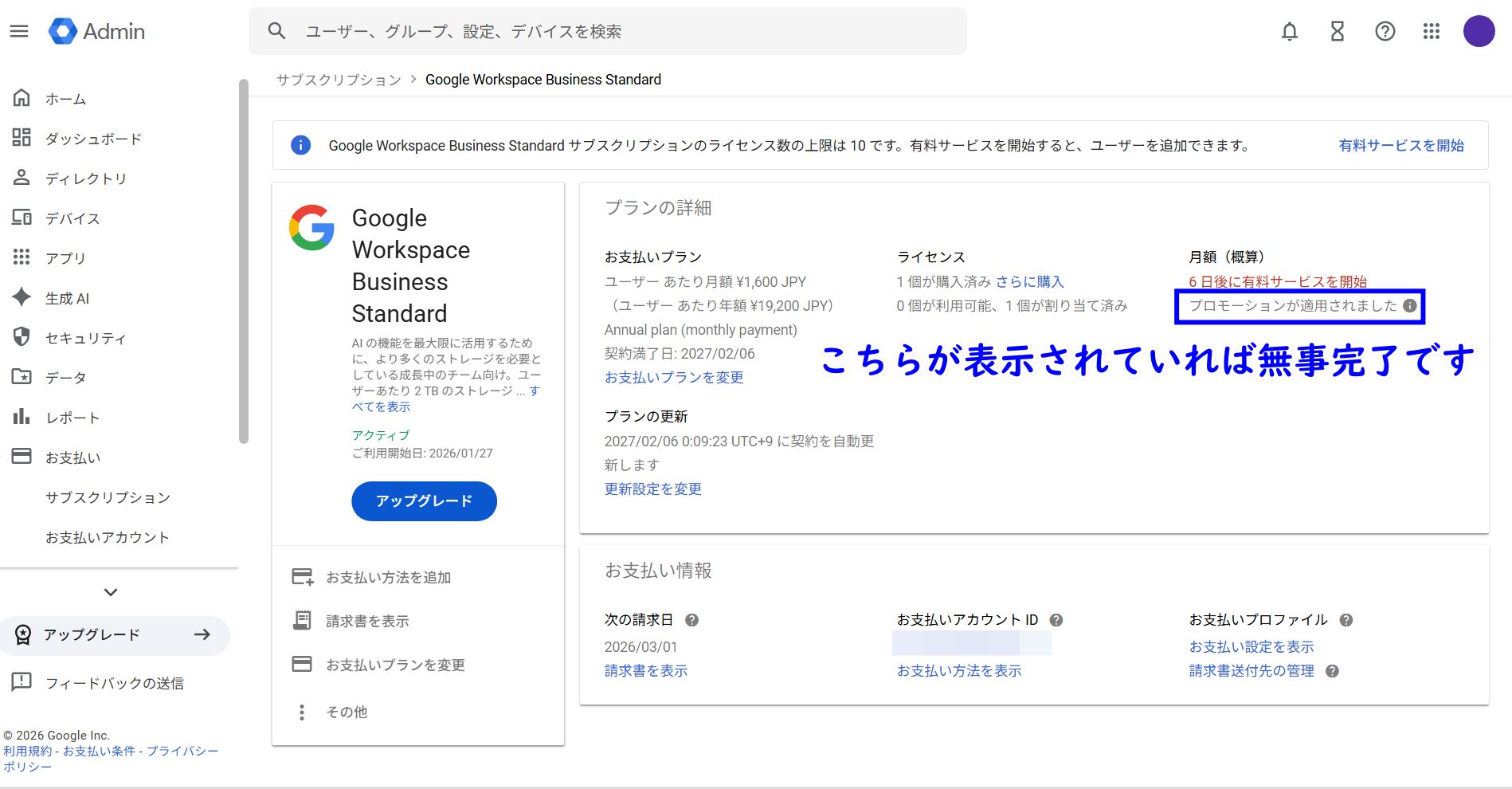
Task: Open the main hamburger menu
Action: (x=19, y=31)
